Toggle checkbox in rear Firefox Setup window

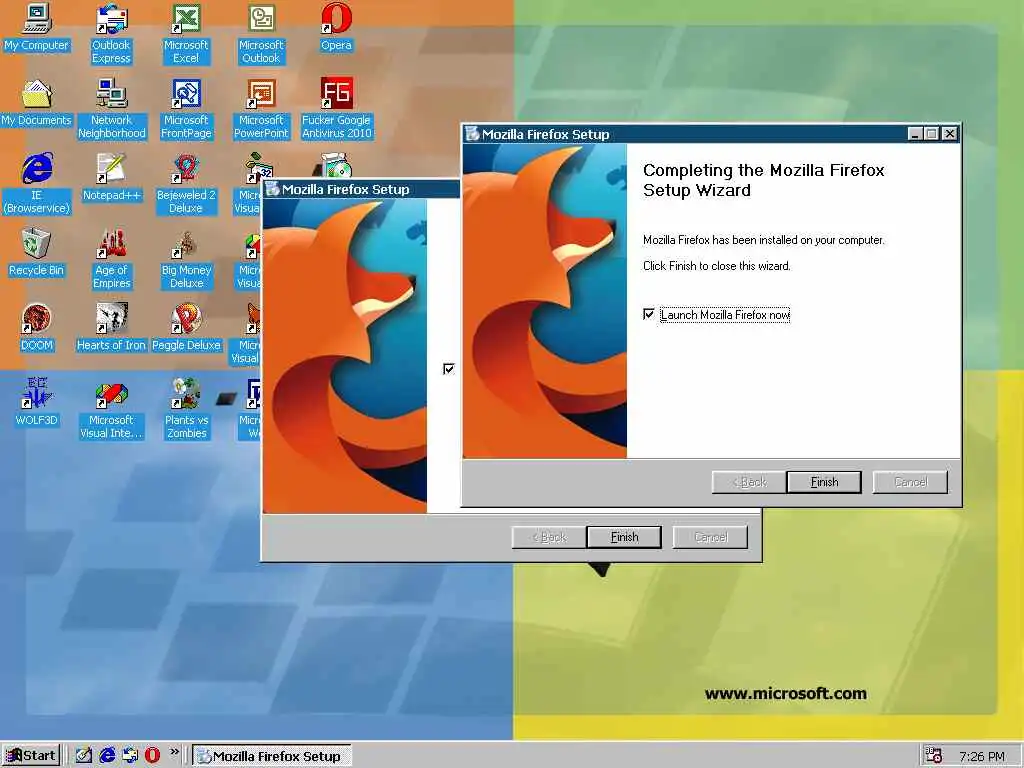tap(449, 369)
